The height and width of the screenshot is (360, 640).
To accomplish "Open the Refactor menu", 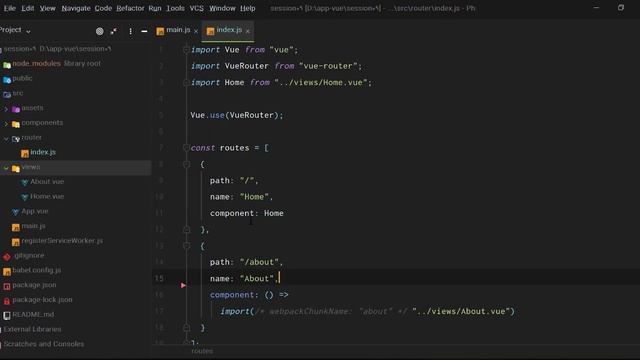I will click(x=130, y=8).
